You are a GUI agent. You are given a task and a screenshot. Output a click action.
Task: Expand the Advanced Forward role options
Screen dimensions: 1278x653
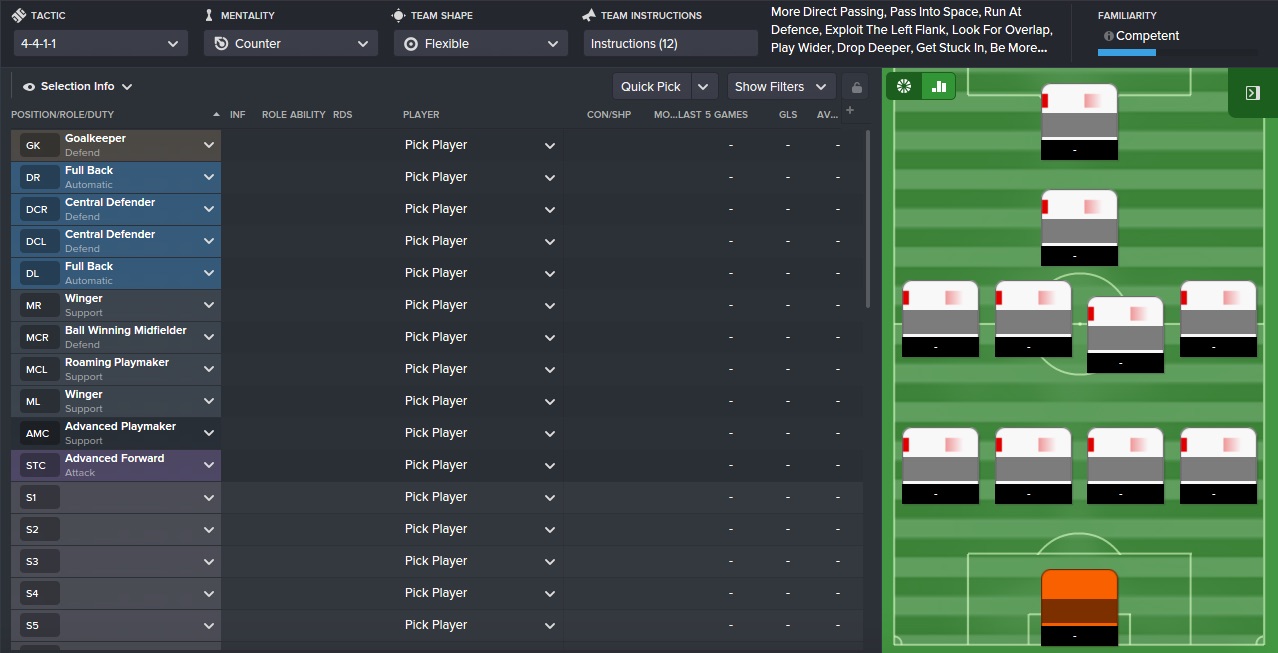pyautogui.click(x=209, y=465)
